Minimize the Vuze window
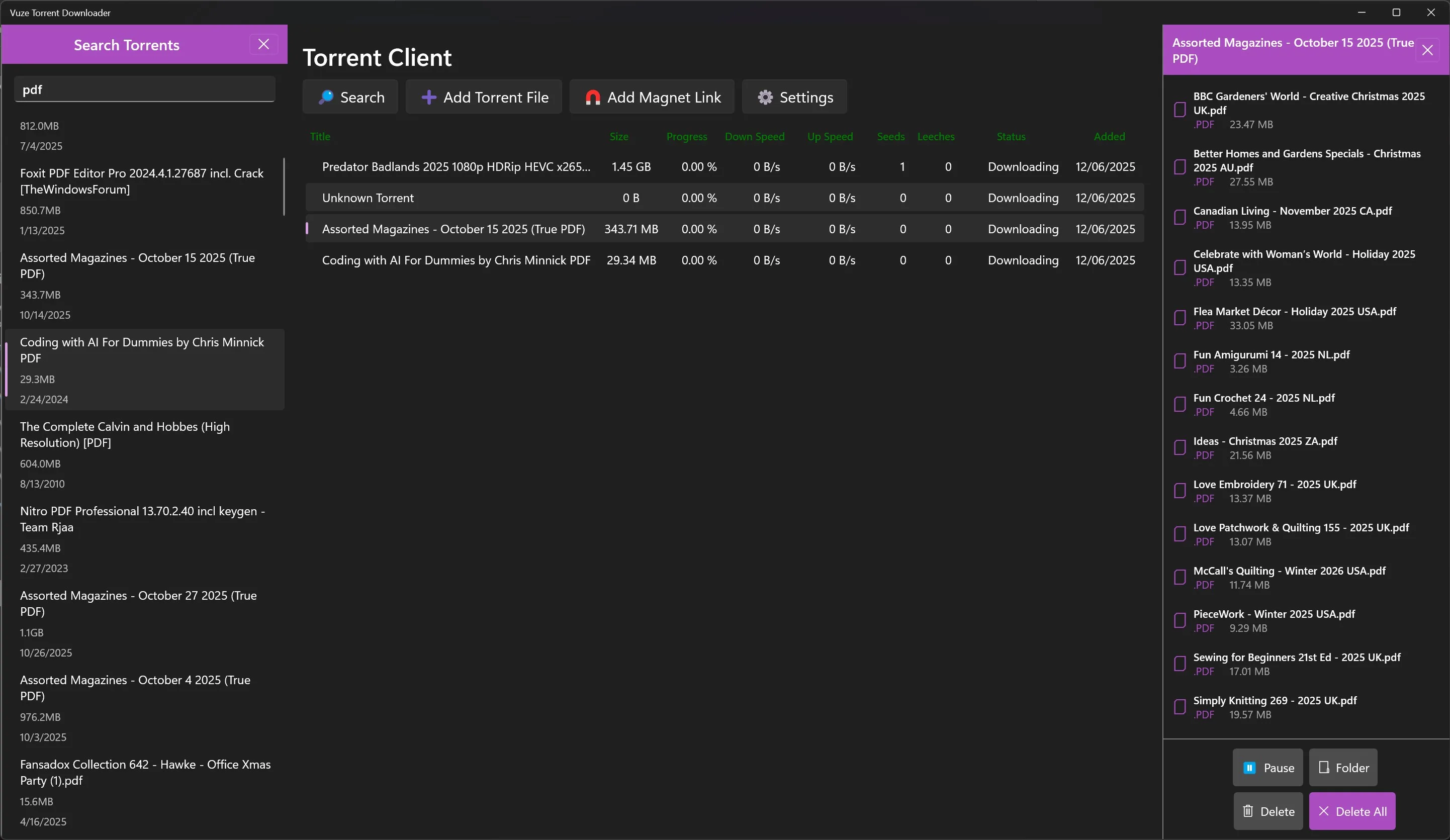Screen dimensions: 1450x840 click(x=1362, y=12)
